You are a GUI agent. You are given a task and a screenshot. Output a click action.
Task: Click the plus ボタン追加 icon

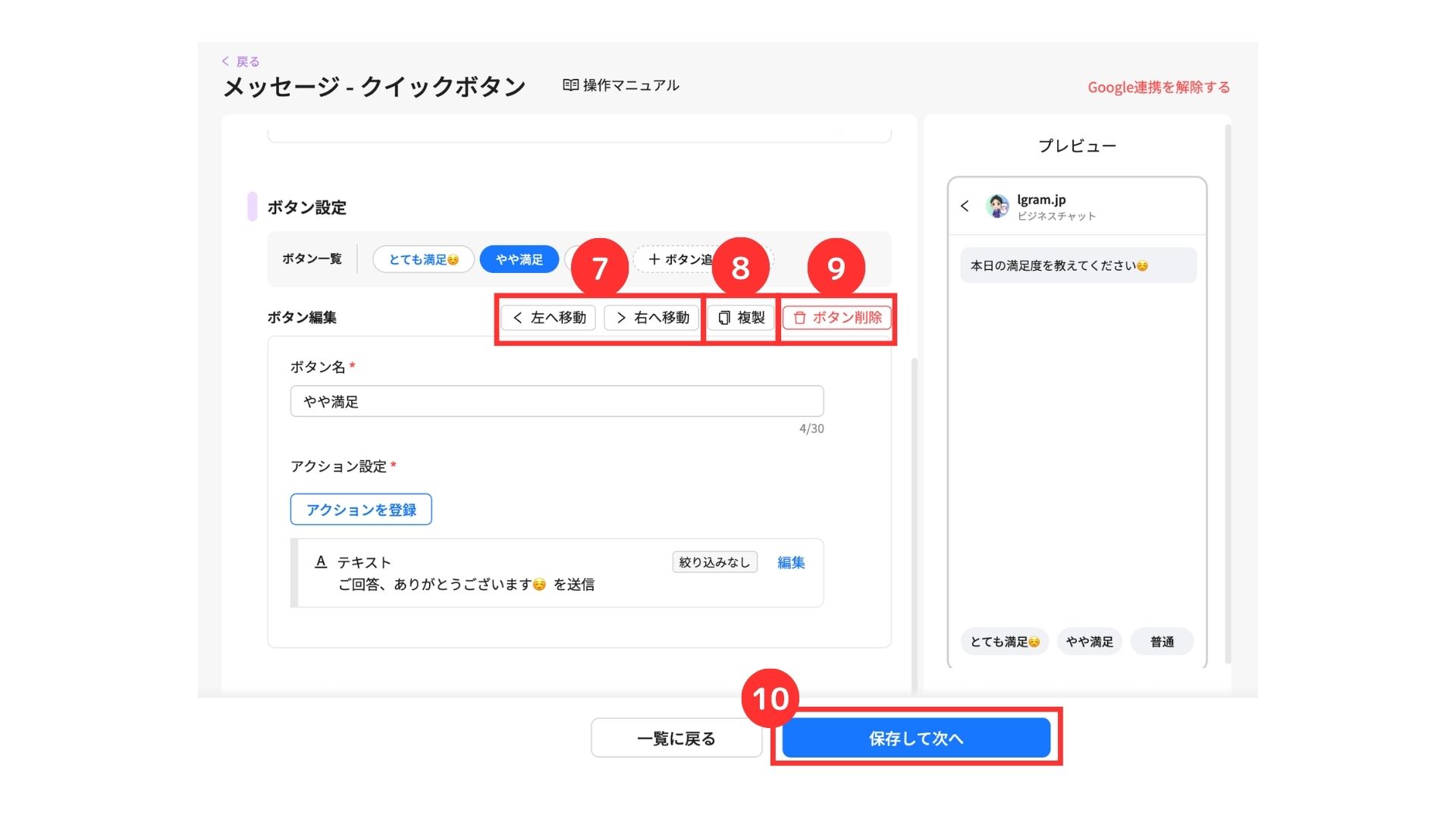click(654, 259)
